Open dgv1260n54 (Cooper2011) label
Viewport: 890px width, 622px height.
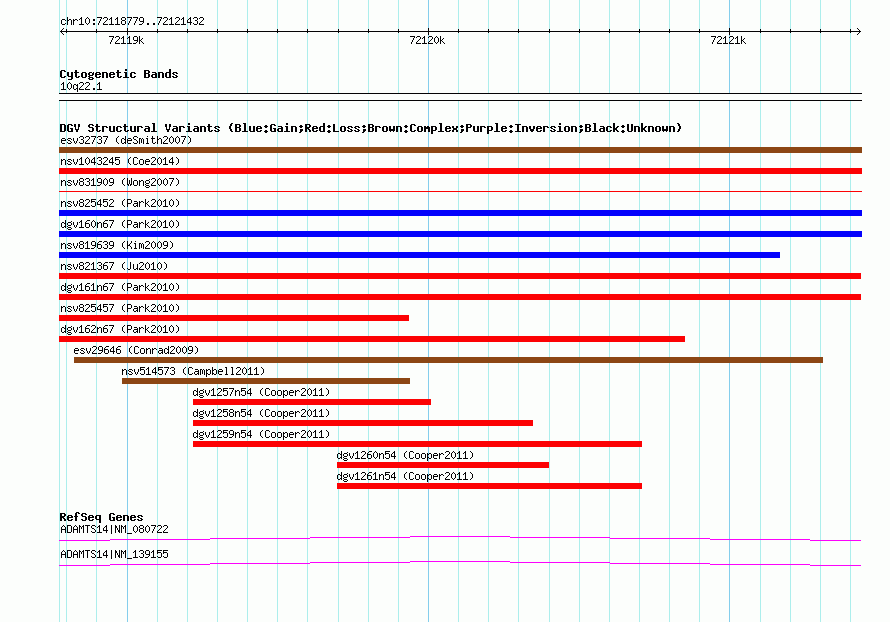[x=405, y=455]
